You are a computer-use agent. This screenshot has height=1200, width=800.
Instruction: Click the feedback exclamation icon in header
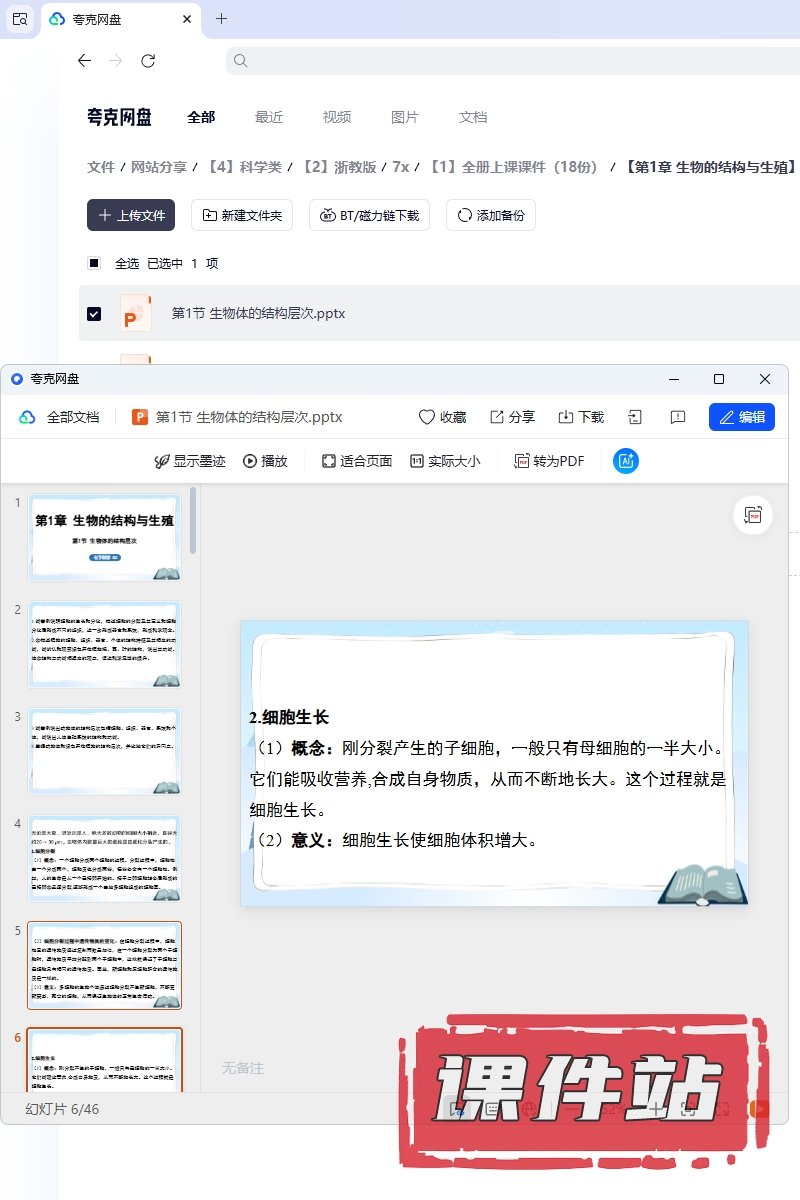678,417
